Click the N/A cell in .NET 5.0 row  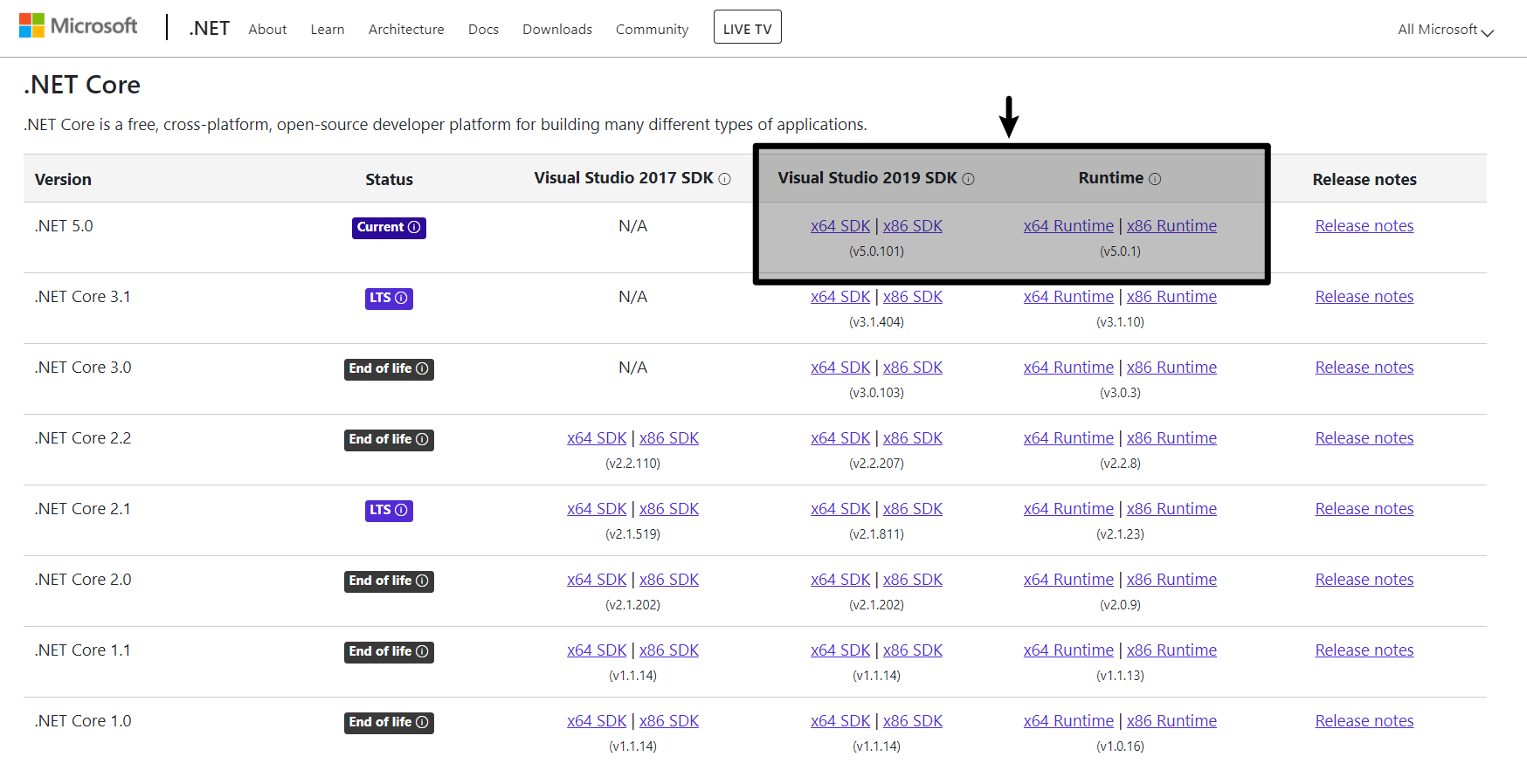click(632, 226)
